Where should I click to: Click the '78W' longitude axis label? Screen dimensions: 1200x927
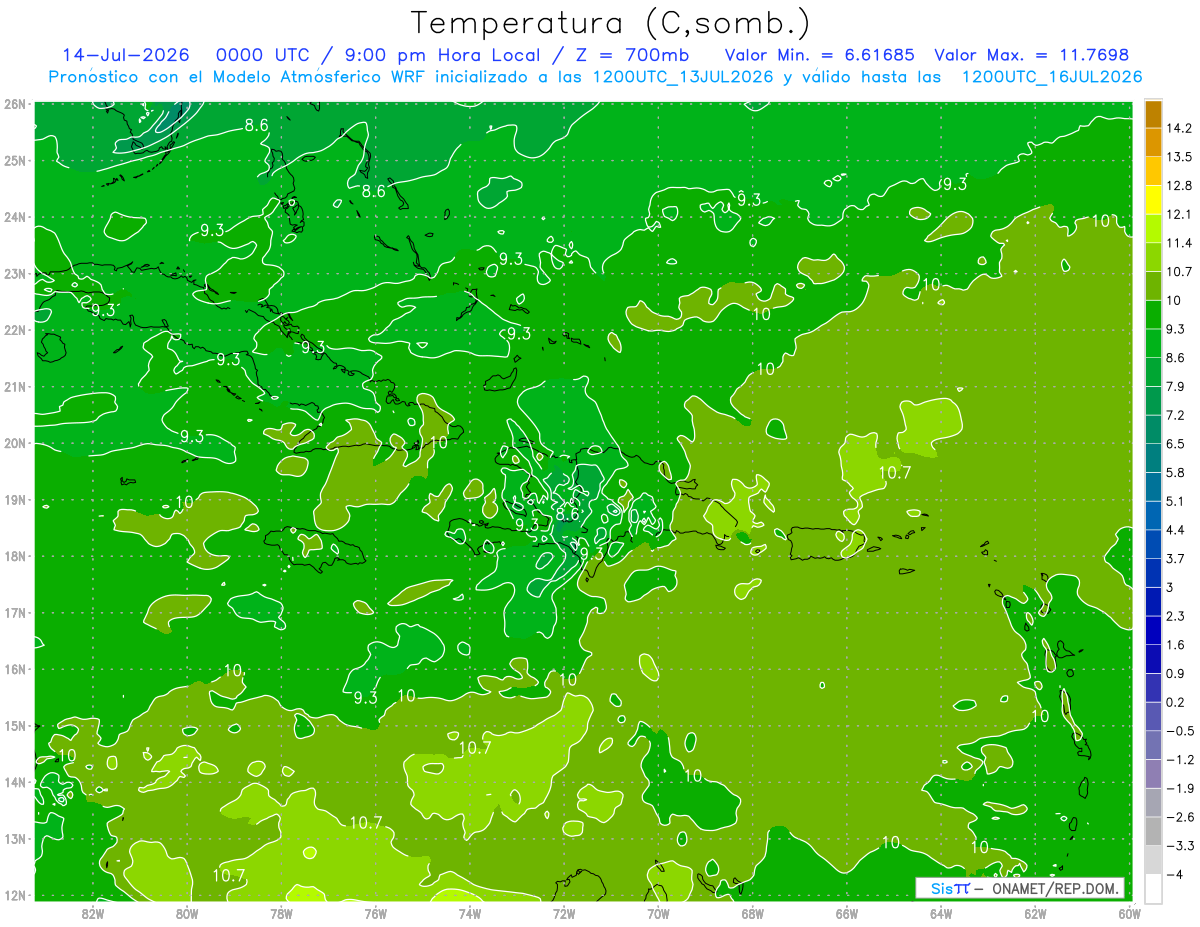point(281,913)
